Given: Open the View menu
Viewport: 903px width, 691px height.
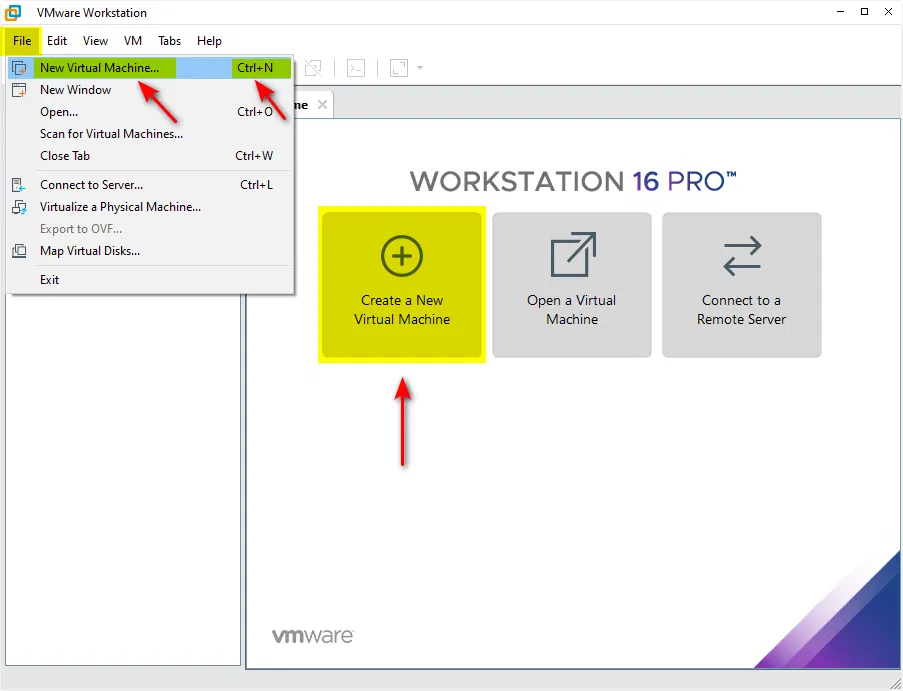Looking at the screenshot, I should click(95, 41).
